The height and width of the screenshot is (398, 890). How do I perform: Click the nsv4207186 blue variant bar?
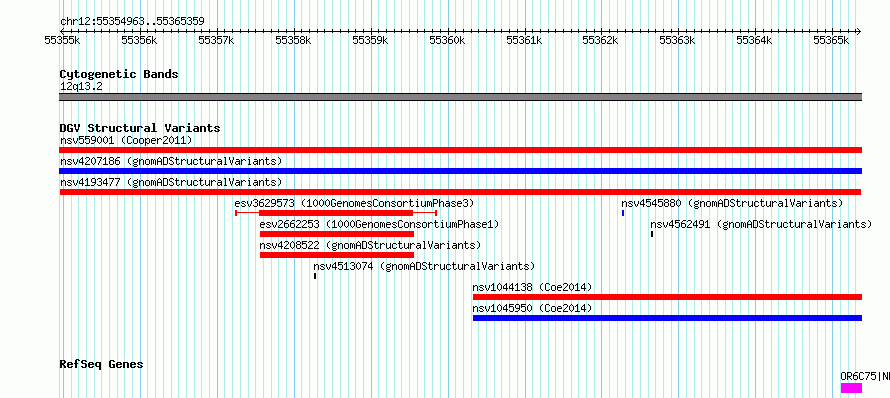[460, 171]
